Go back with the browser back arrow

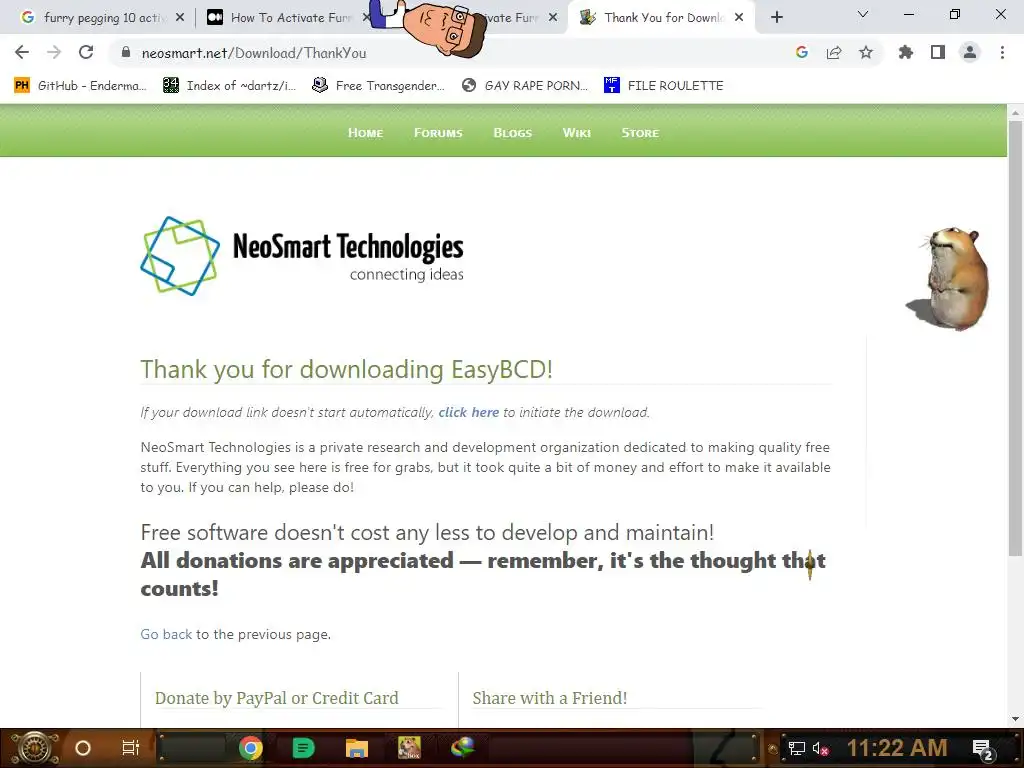pyautogui.click(x=22, y=52)
